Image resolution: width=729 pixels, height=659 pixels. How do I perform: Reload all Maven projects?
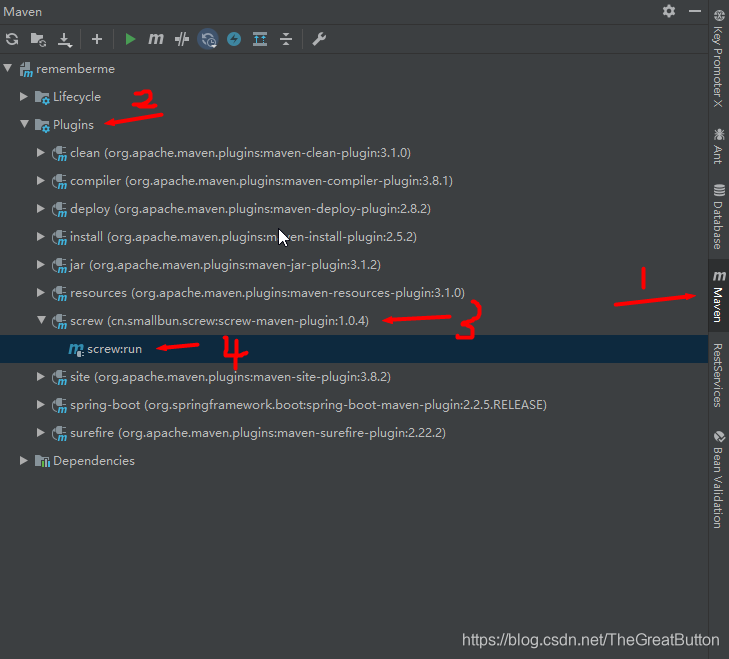point(12,39)
